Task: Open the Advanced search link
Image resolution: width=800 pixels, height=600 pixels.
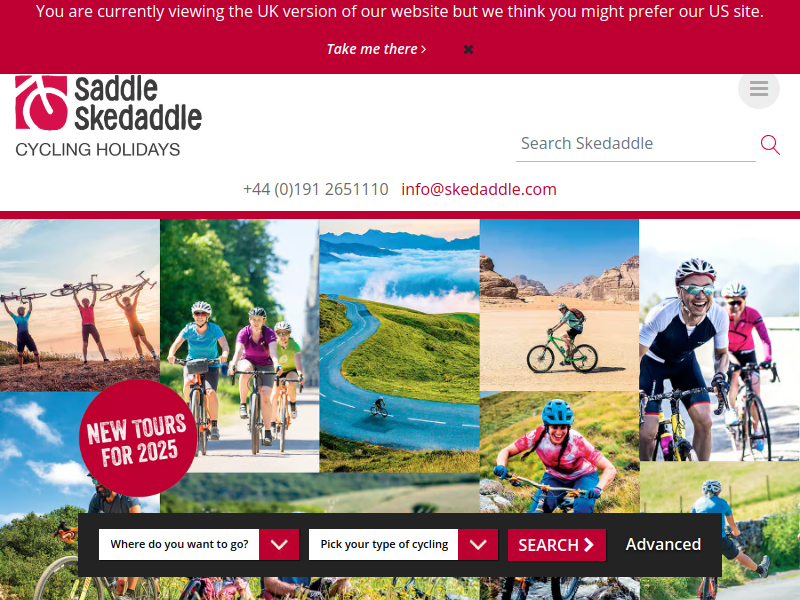Action: tap(663, 544)
